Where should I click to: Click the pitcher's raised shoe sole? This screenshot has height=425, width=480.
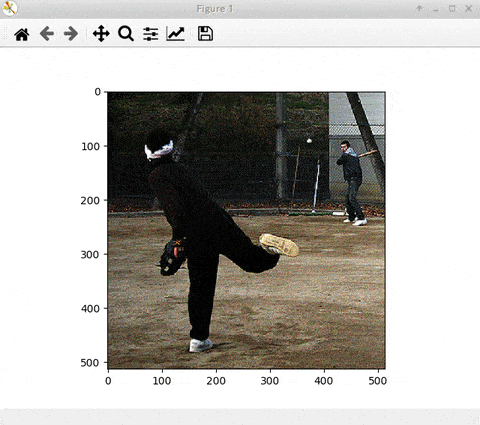pos(279,245)
